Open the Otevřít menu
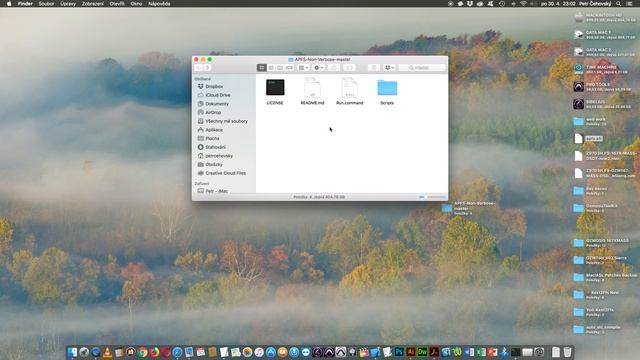 117,4
